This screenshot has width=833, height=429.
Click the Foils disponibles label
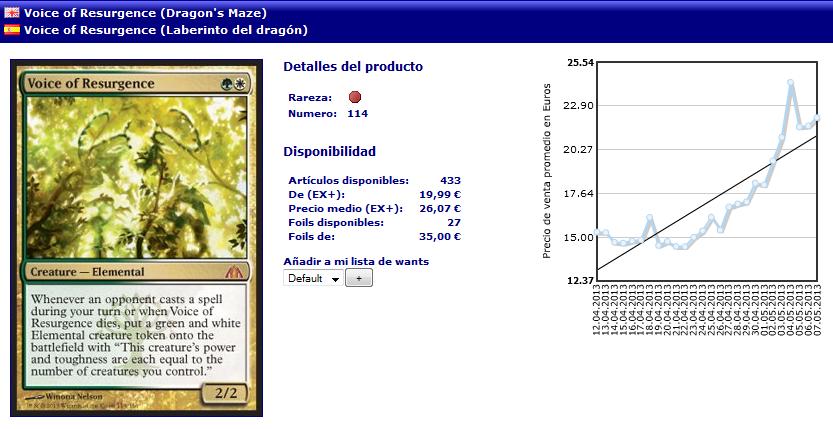336,222
